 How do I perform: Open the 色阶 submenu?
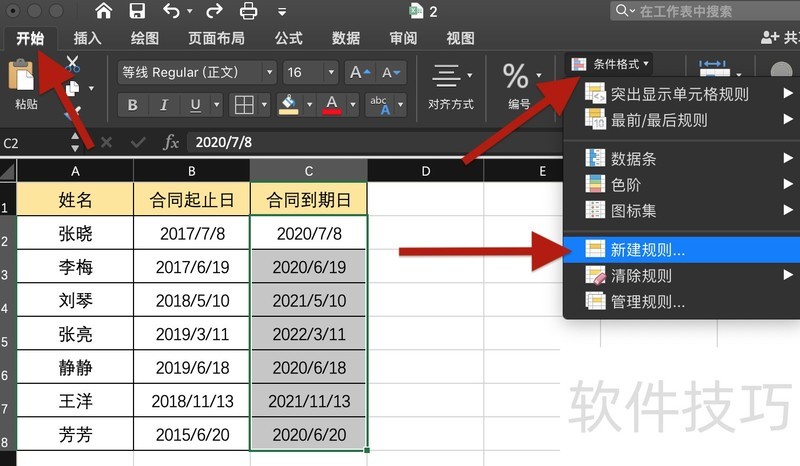(682, 185)
